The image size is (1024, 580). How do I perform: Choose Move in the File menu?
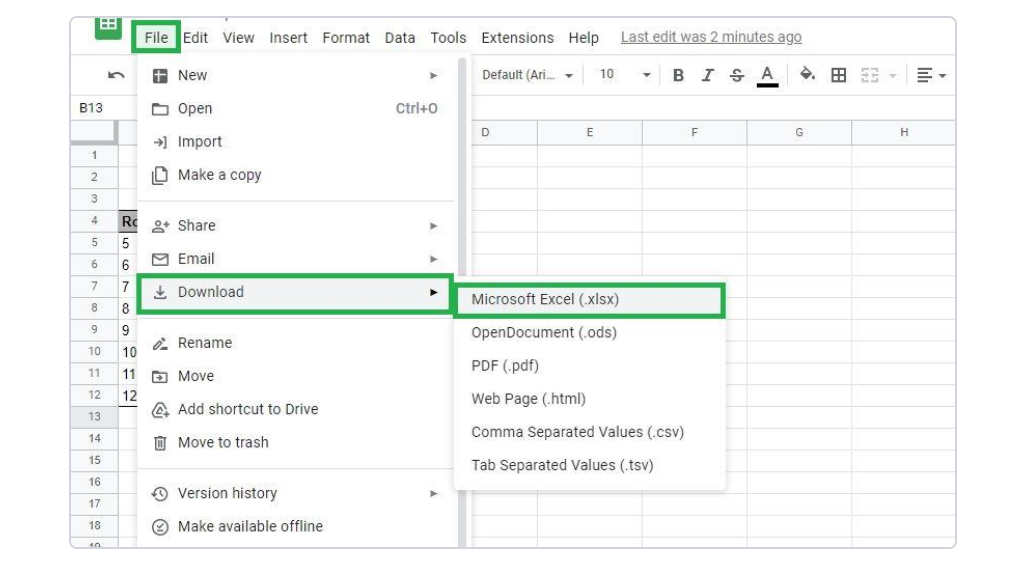[x=296, y=376]
